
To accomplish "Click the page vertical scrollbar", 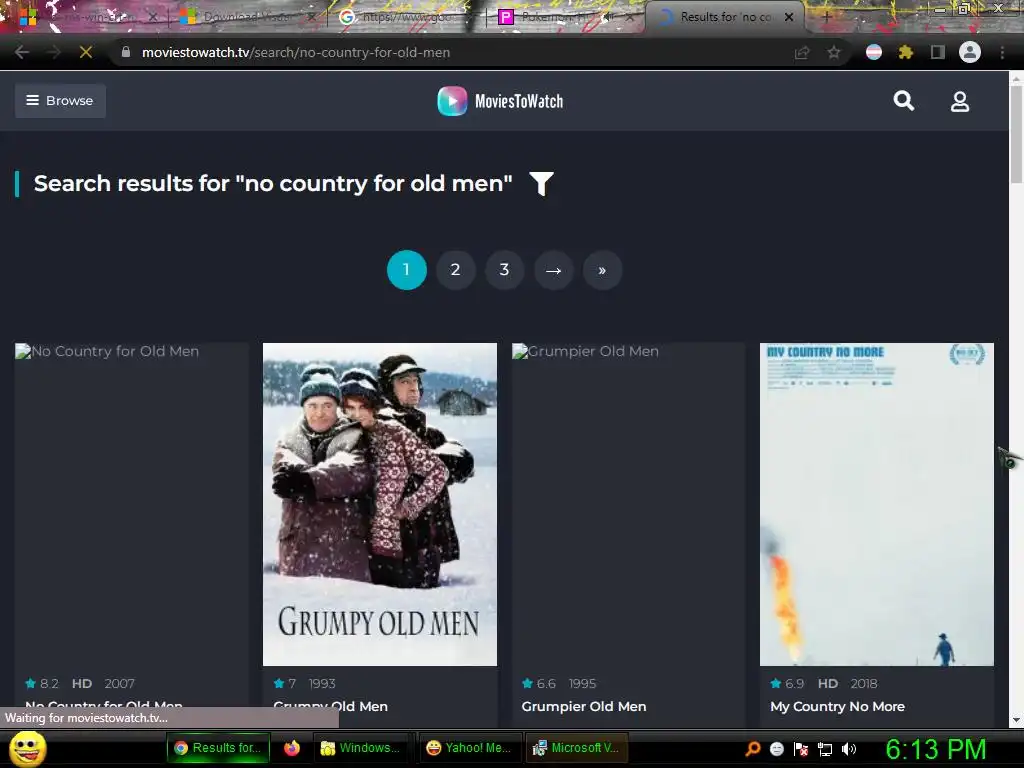I will [1016, 135].
